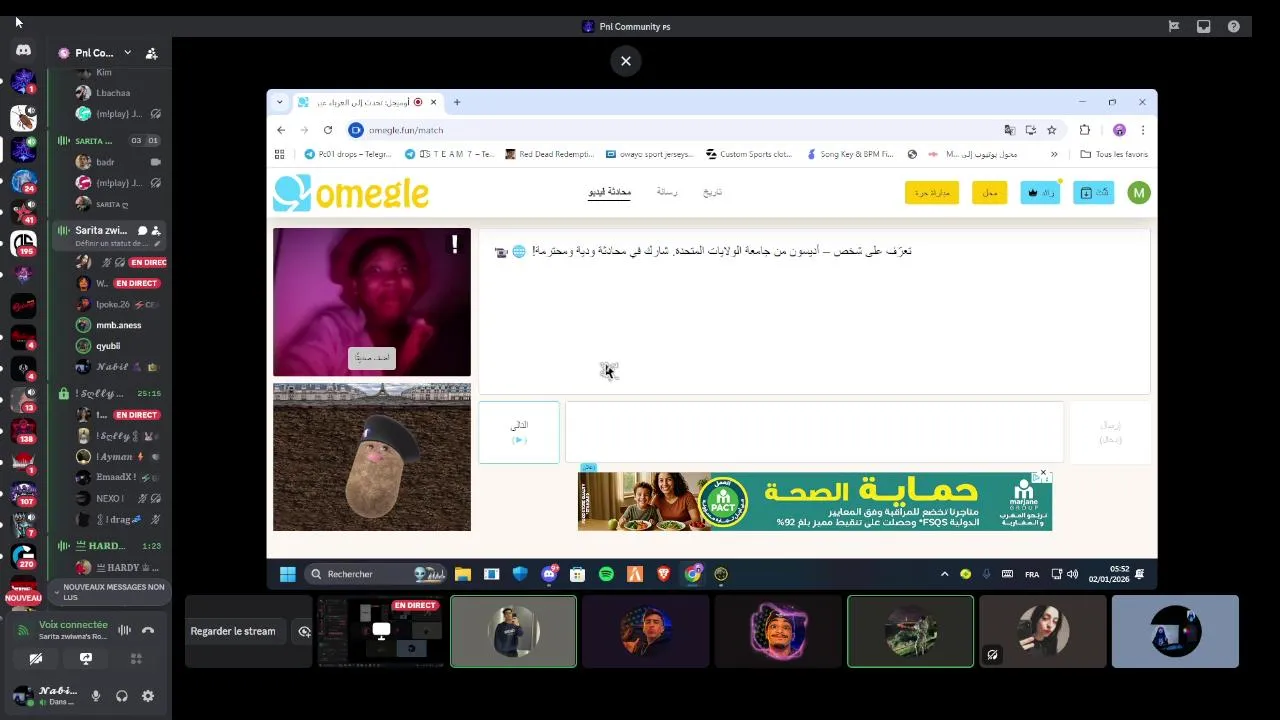This screenshot has height=720, width=1280.
Task: Click green M profile avatar on omegle
Action: [1138, 193]
